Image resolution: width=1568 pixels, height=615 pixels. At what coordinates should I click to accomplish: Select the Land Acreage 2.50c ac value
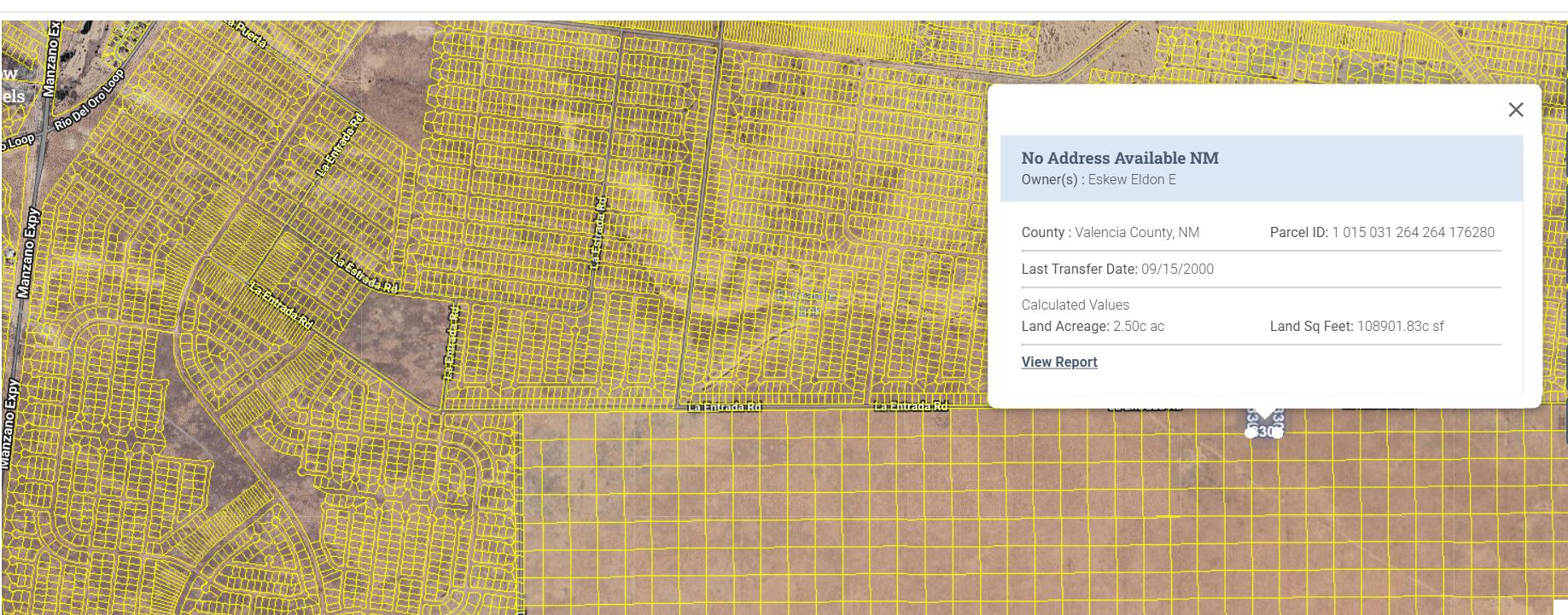pyautogui.click(x=1138, y=327)
